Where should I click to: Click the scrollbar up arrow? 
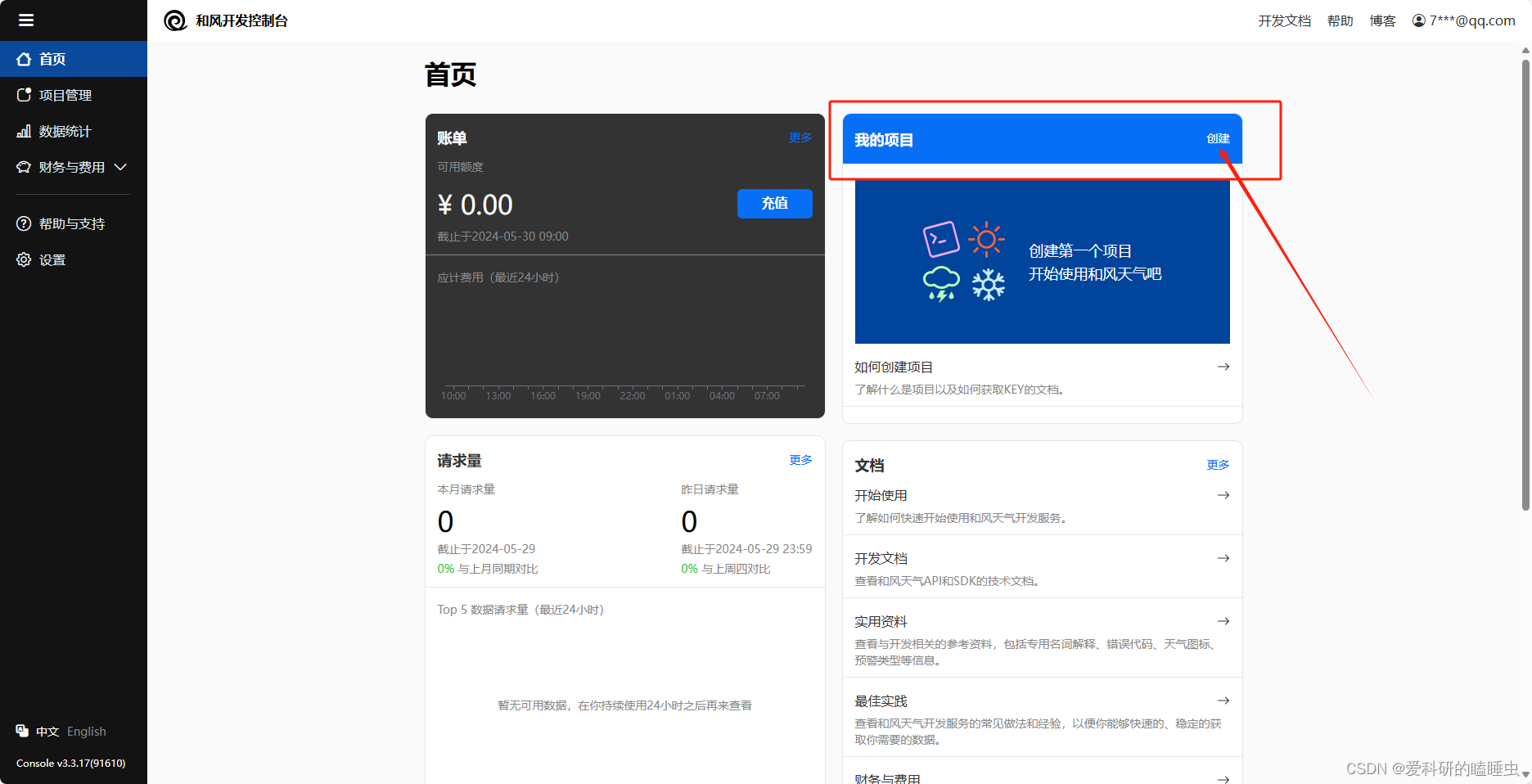(x=1525, y=50)
